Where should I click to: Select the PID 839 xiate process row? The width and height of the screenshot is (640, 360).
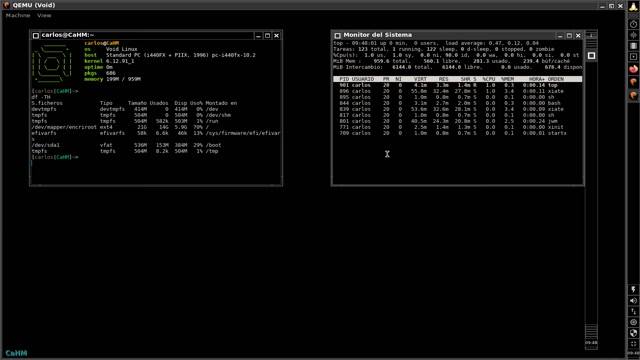pos(458,109)
